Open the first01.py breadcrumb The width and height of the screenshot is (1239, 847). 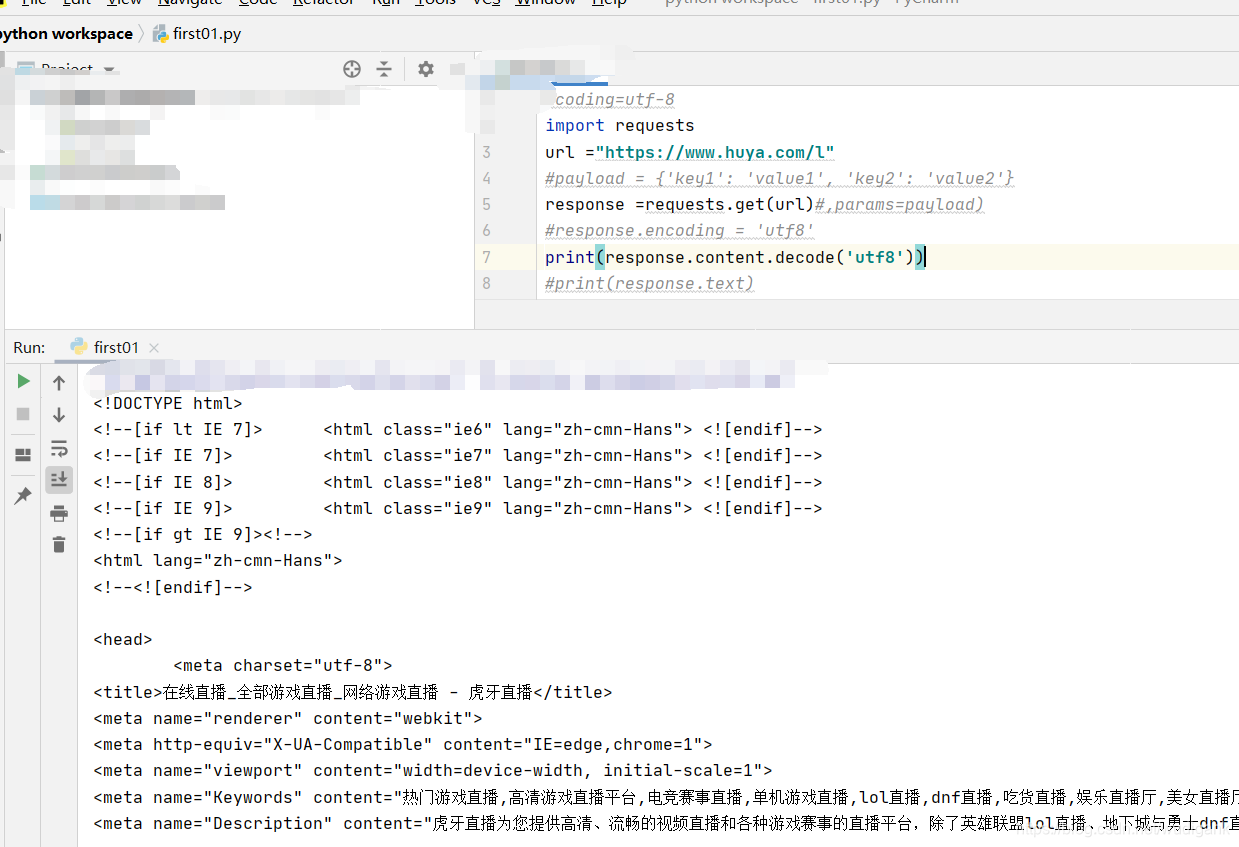coord(207,34)
